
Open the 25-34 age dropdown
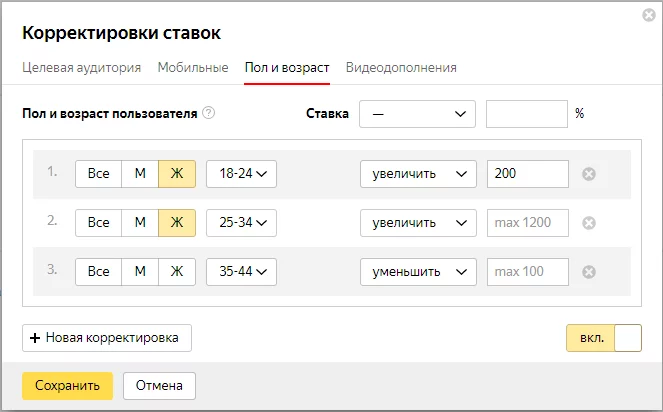(x=241, y=223)
